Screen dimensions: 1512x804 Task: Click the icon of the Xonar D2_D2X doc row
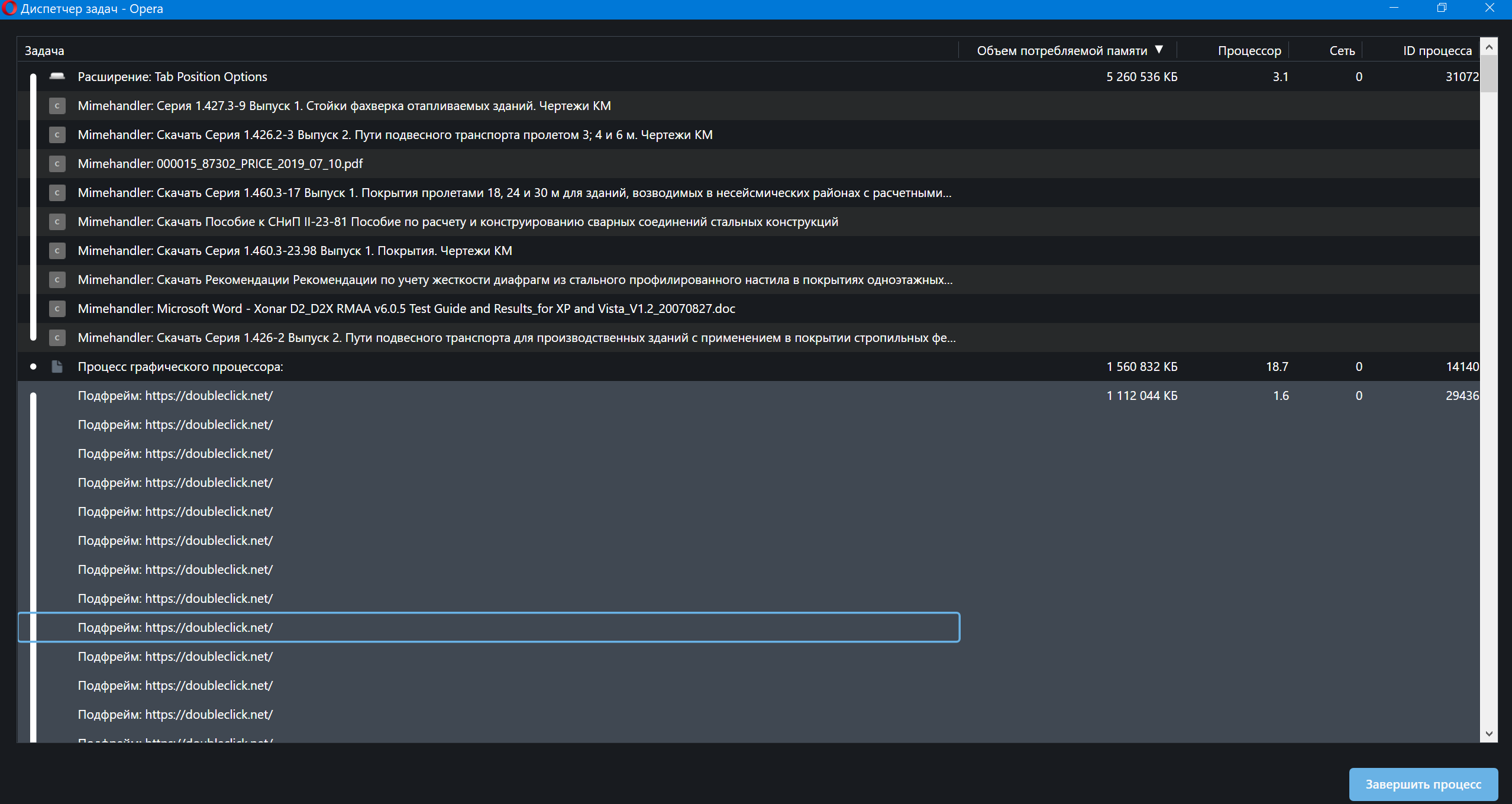(57, 309)
